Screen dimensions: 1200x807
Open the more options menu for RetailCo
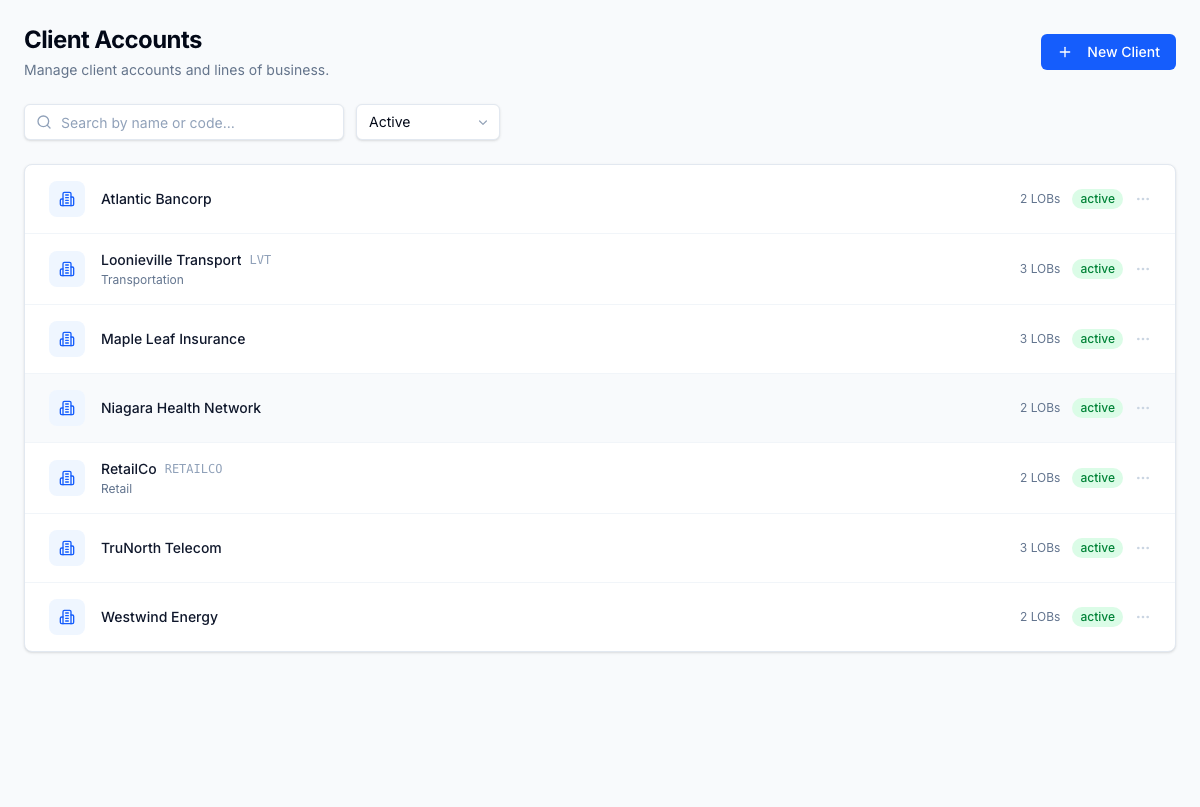(x=1143, y=478)
